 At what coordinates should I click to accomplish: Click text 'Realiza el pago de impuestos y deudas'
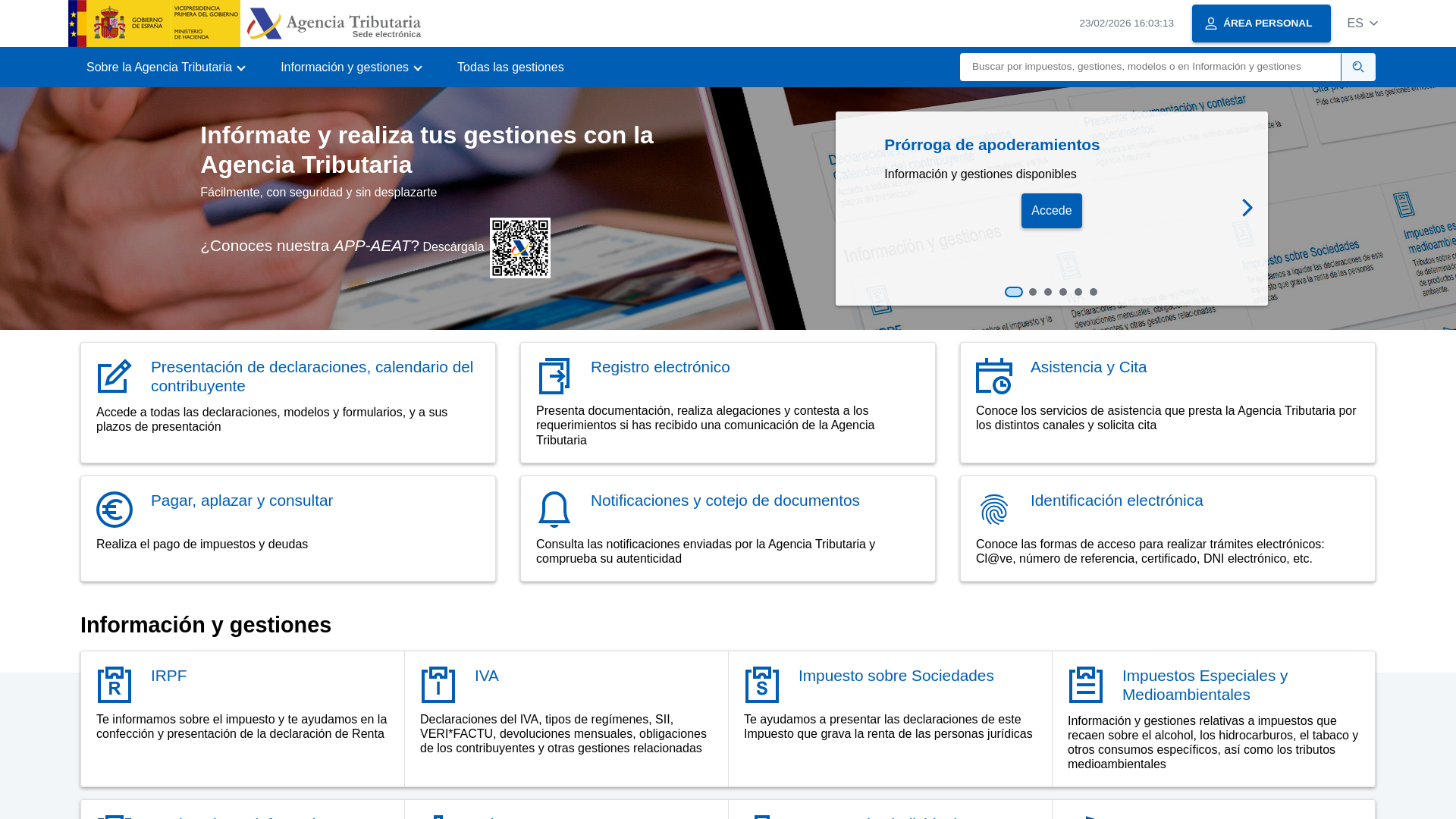(202, 544)
